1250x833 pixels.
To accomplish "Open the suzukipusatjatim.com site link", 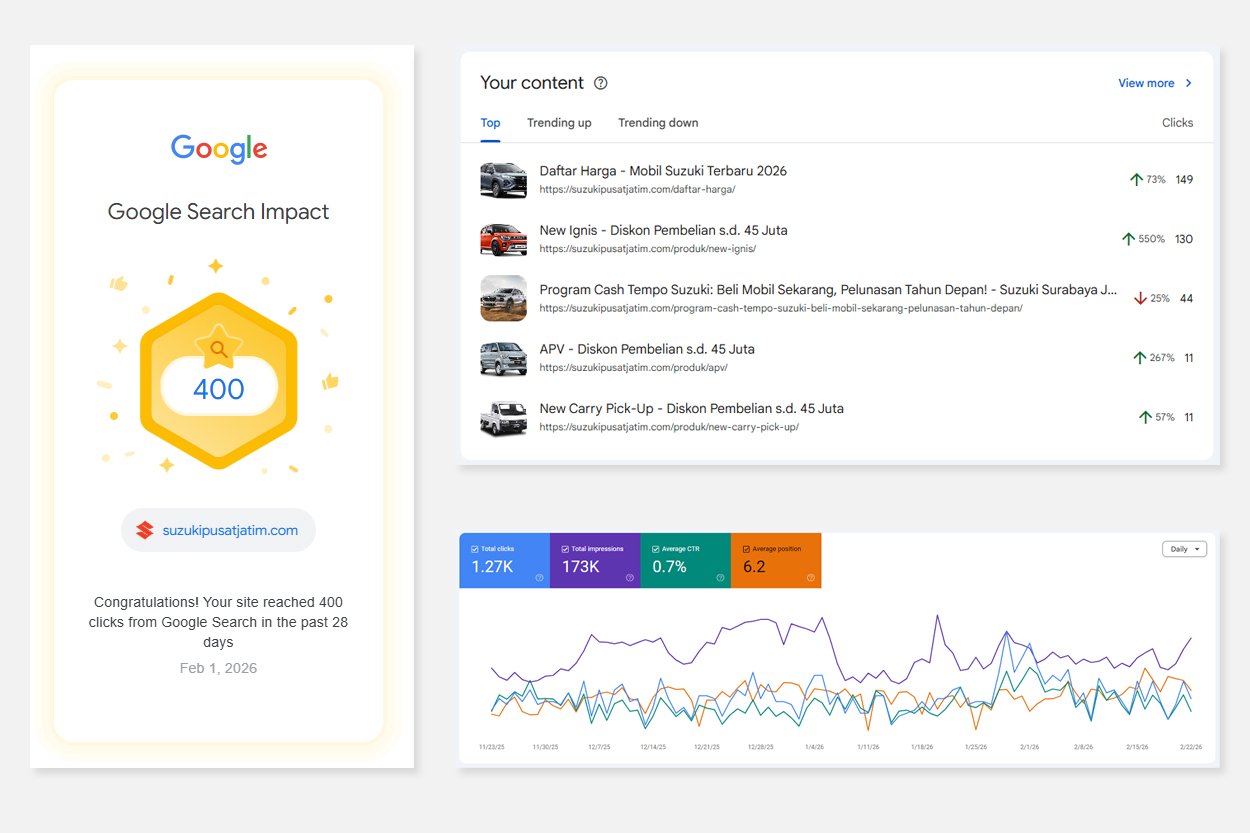I will pos(230,530).
